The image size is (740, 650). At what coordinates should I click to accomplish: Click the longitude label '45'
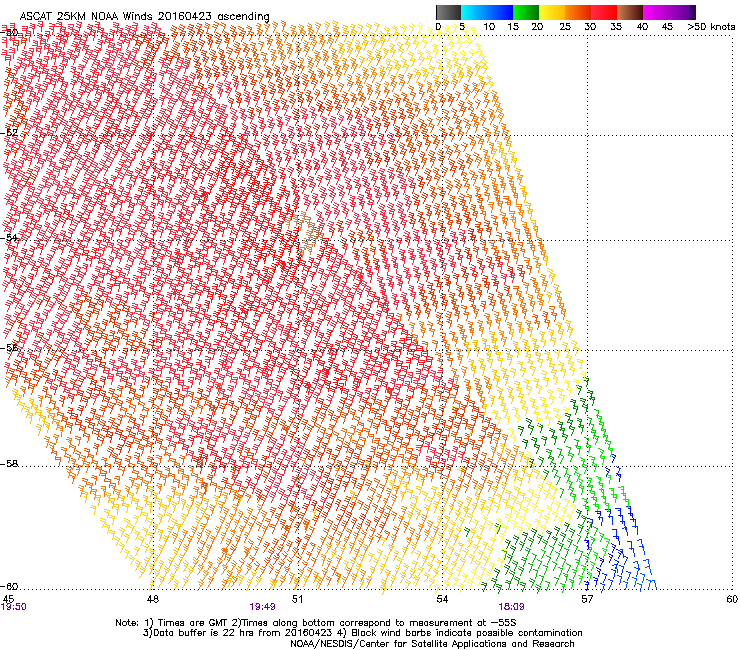pos(8,599)
